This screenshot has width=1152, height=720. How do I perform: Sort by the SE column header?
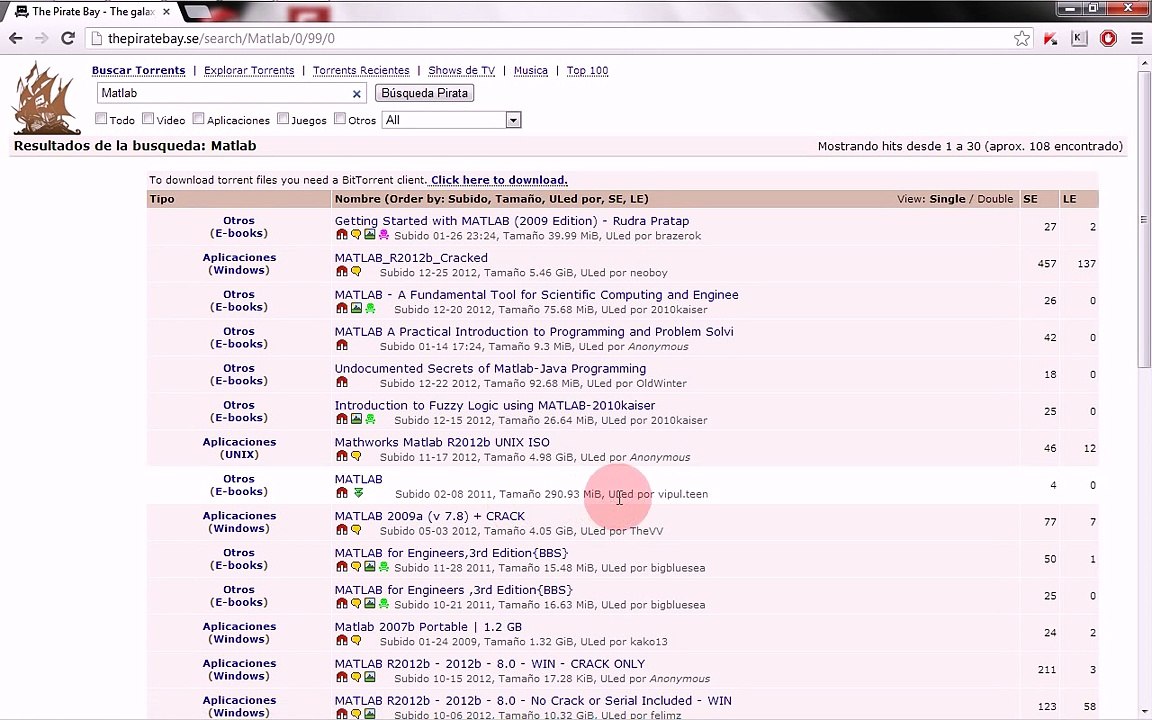1030,199
